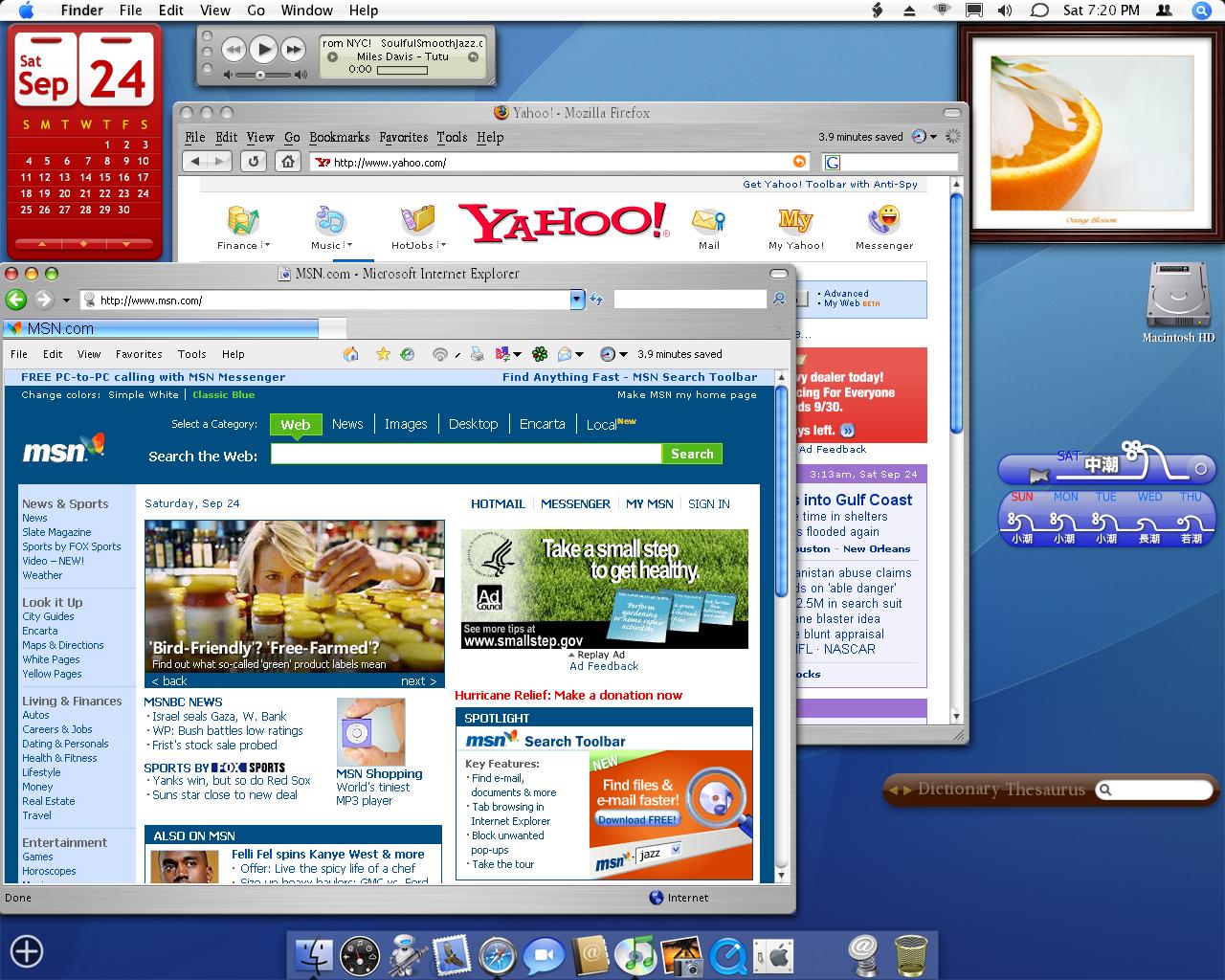1225x980 pixels.
Task: Click the Internet Explorer refresh arrows icon
Action: pos(596,300)
